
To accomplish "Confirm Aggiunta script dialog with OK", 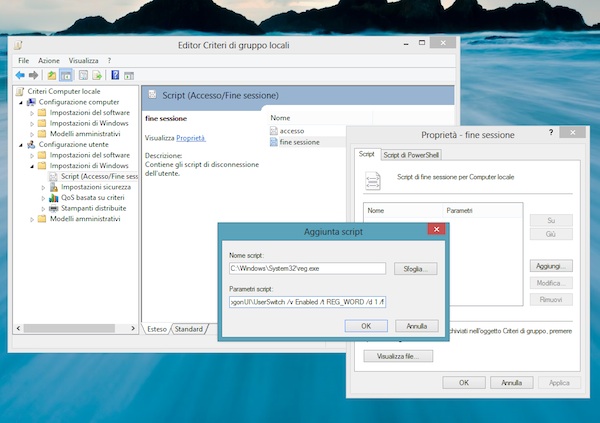I will pyautogui.click(x=366, y=326).
